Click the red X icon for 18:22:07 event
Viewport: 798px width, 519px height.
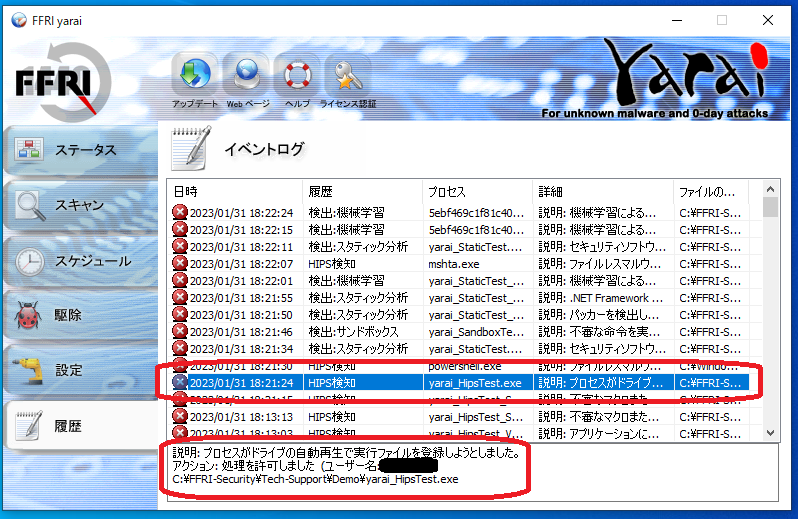pos(180,264)
